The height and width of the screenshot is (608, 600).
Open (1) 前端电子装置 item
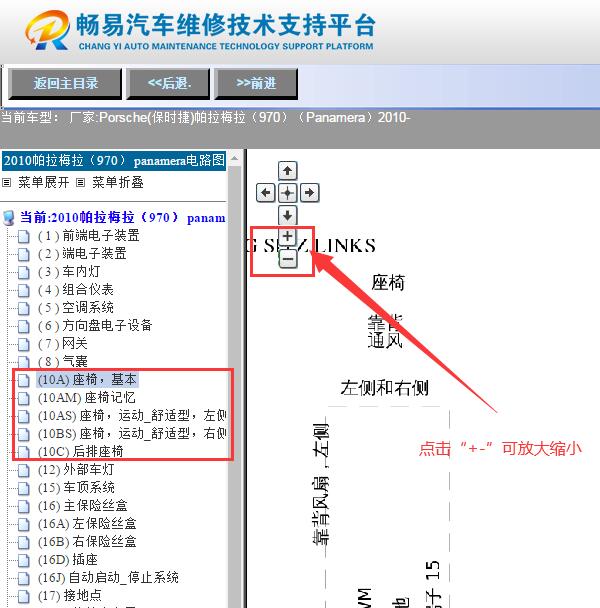click(88, 236)
